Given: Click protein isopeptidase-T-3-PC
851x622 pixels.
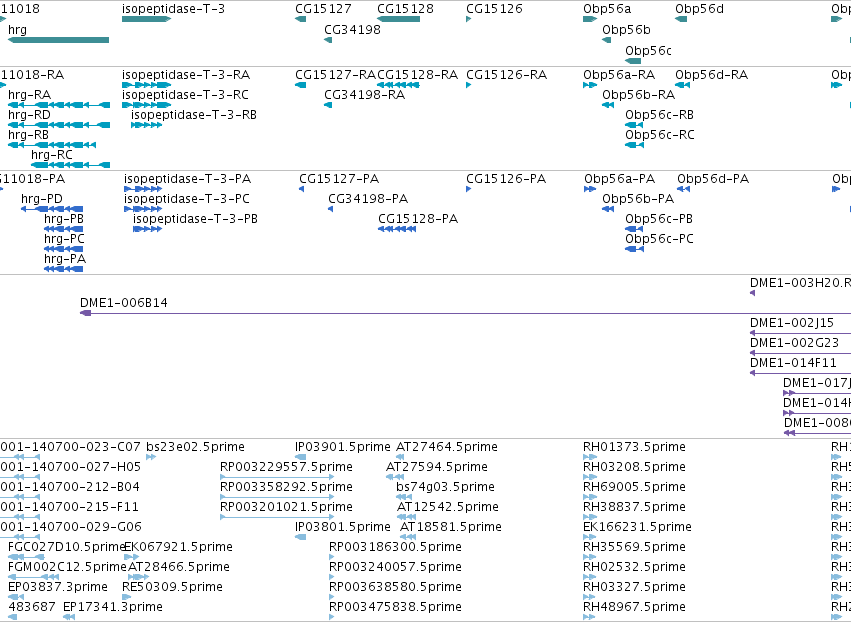Looking at the screenshot, I should 143,209.
